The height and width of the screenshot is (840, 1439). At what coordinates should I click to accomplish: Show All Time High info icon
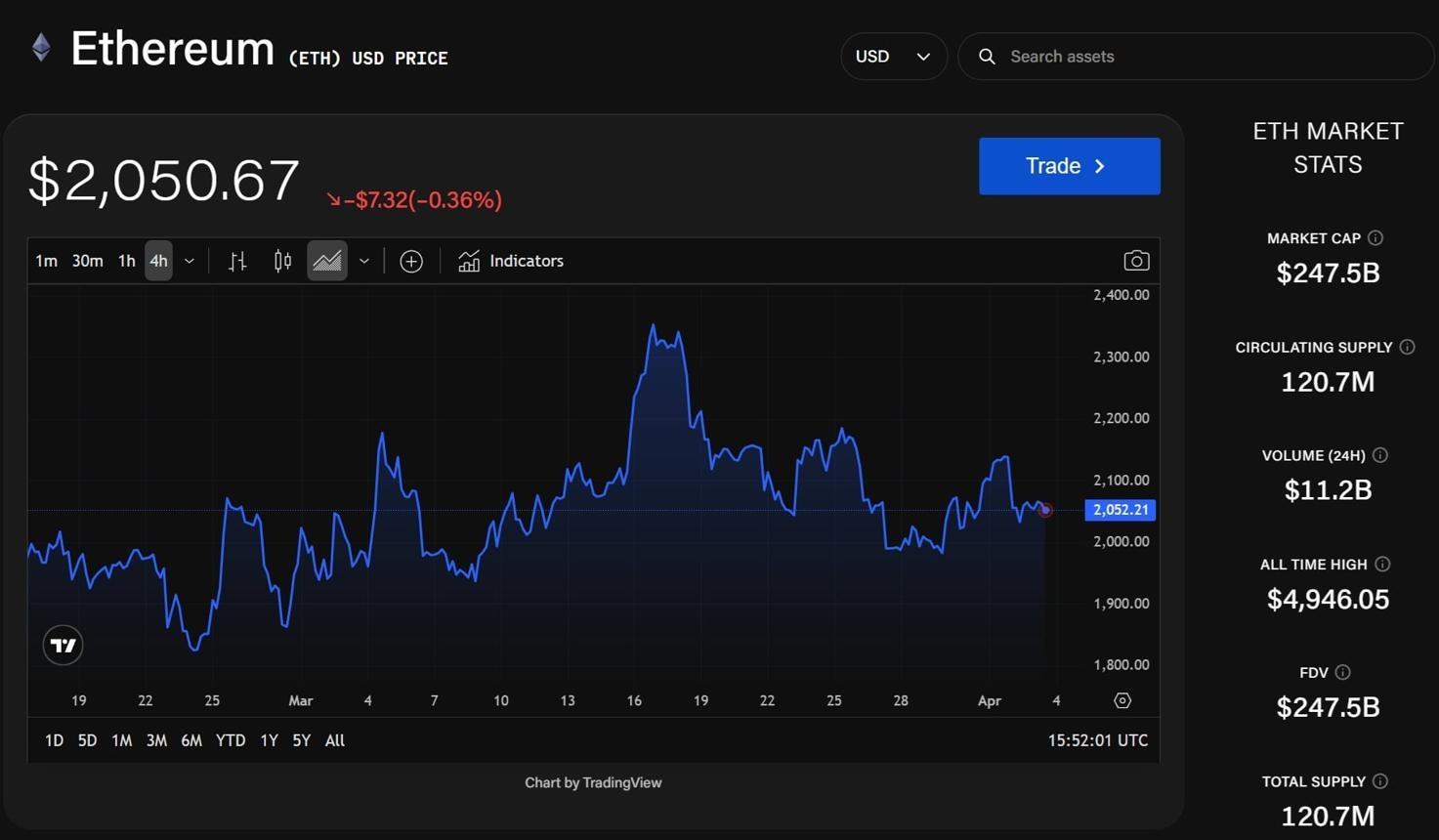click(1382, 564)
